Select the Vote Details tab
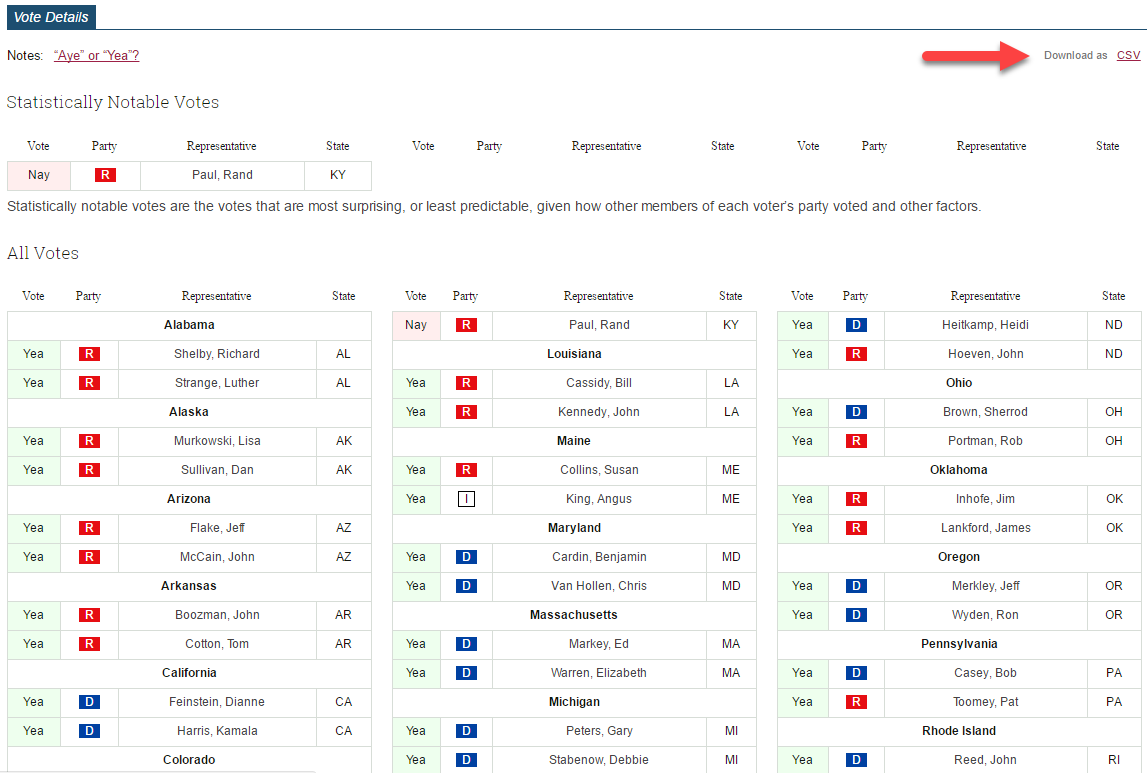Image resolution: width=1147 pixels, height=773 pixels. 51,16
